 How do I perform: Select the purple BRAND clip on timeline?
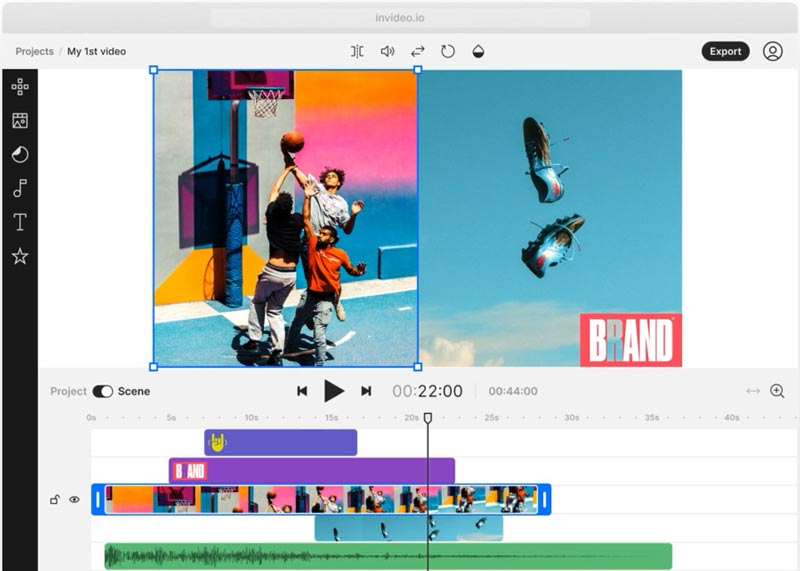point(312,470)
